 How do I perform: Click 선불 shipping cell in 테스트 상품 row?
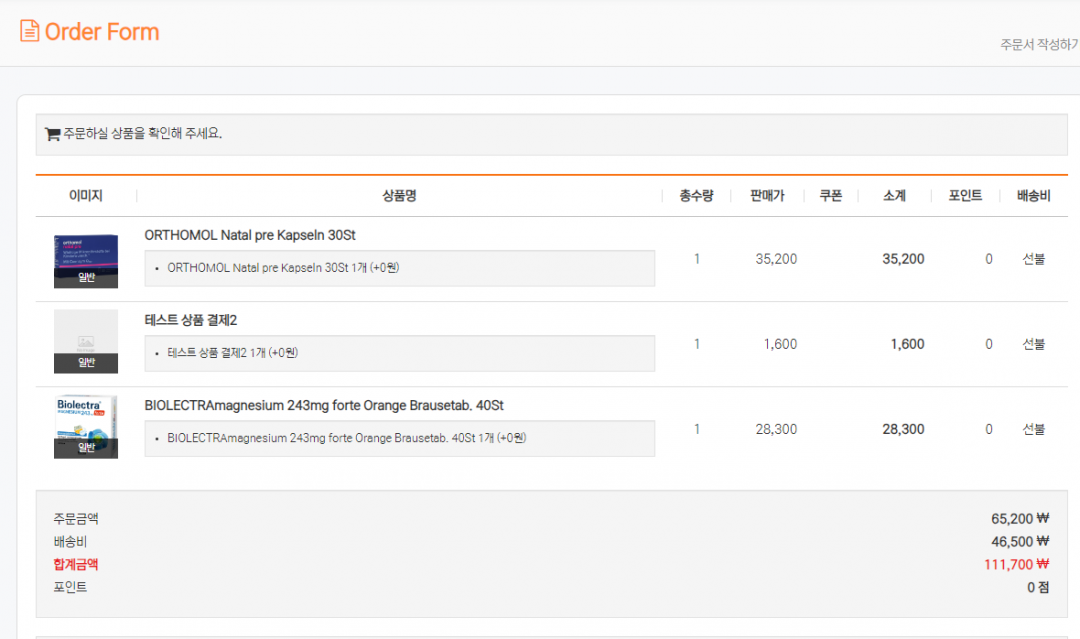click(1034, 344)
